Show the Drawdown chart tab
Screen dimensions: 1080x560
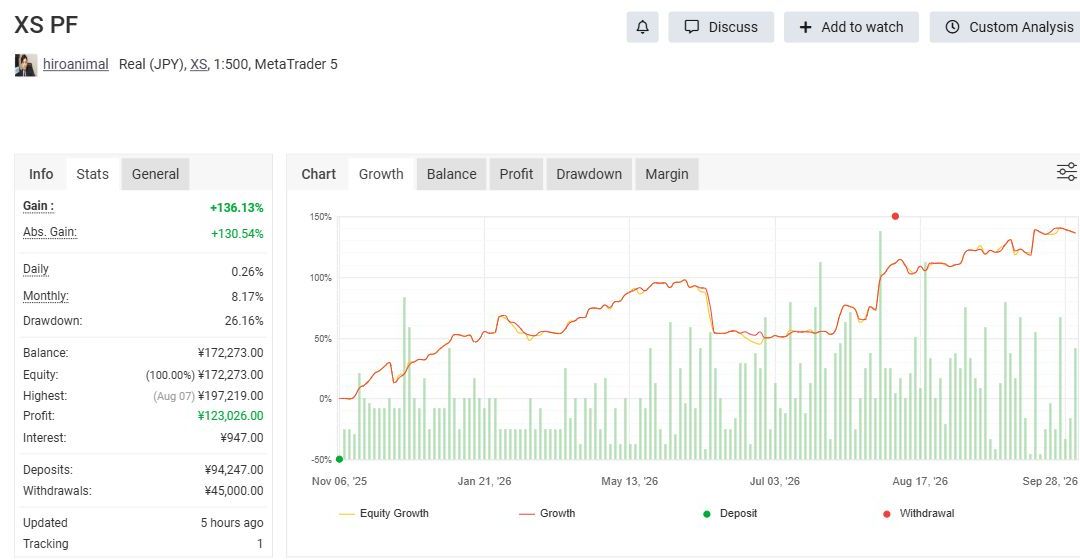pos(589,174)
